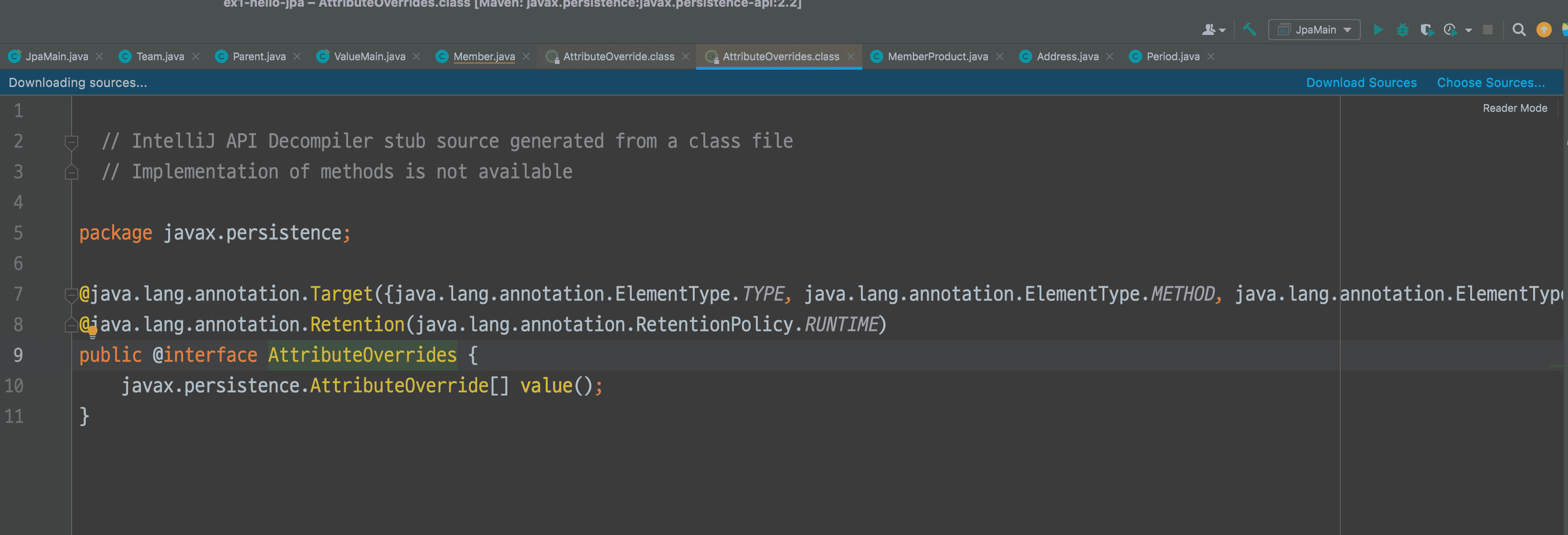Click the Choose Sources... link
Screen dimensions: 1568x535
tap(1490, 83)
